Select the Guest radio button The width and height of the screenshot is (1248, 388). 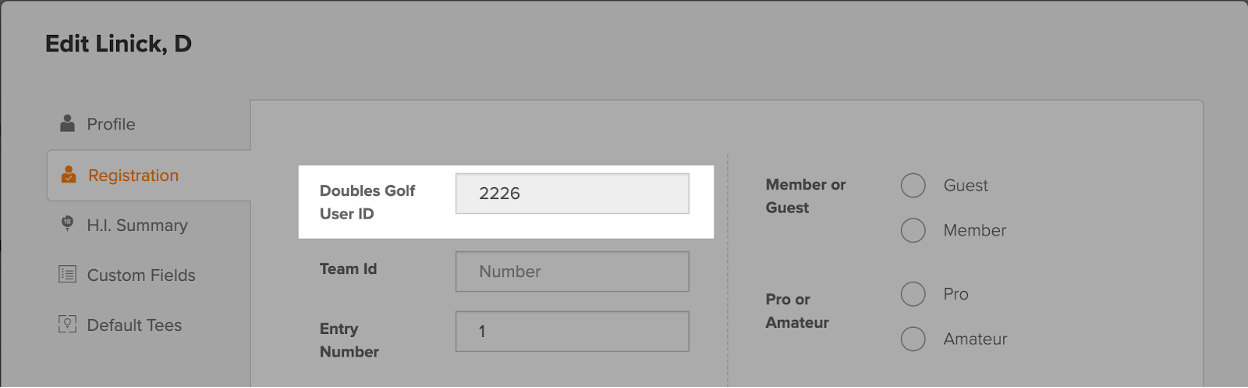coord(913,185)
